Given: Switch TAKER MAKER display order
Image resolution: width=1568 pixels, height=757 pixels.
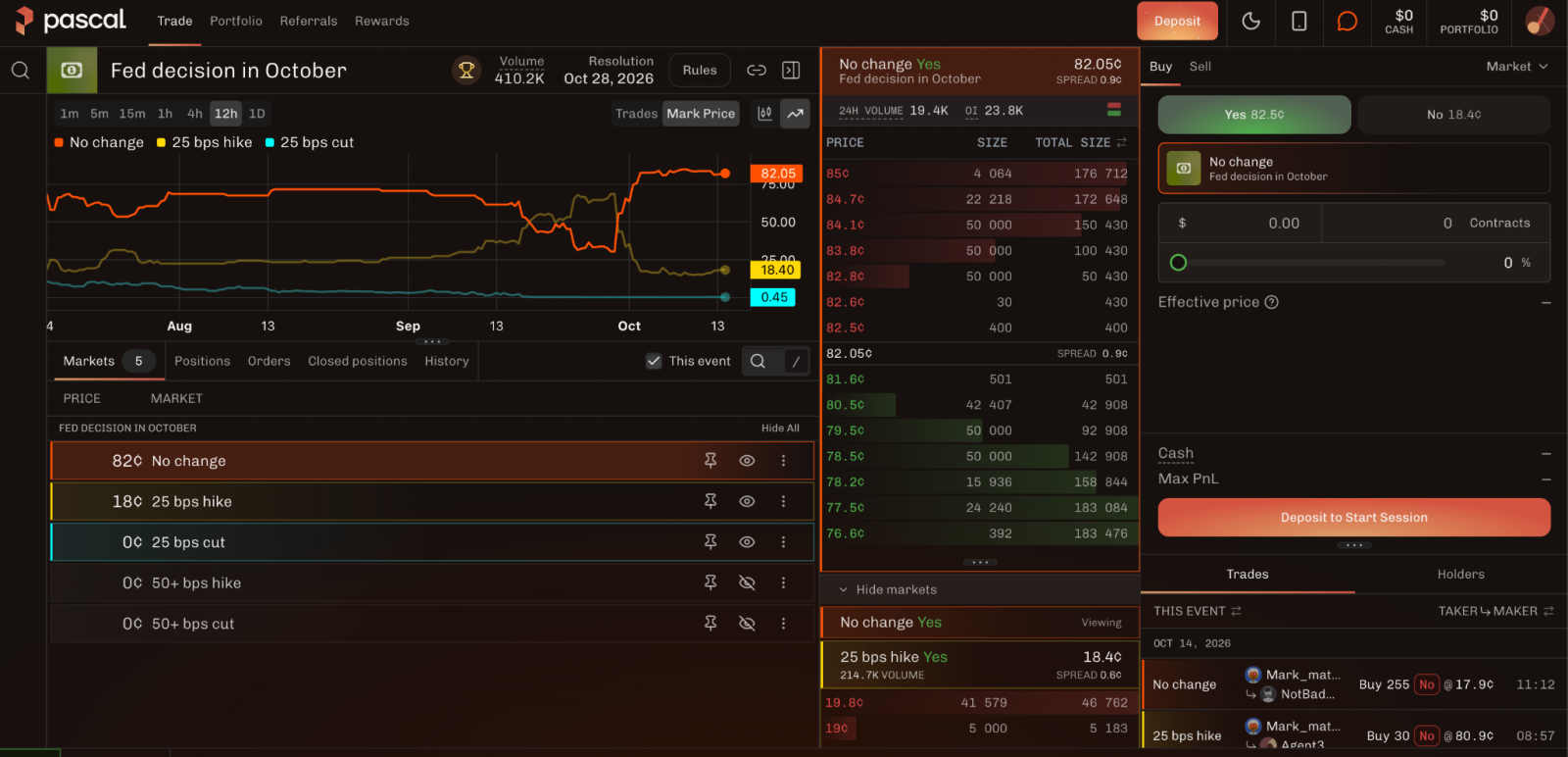Looking at the screenshot, I should point(1495,611).
